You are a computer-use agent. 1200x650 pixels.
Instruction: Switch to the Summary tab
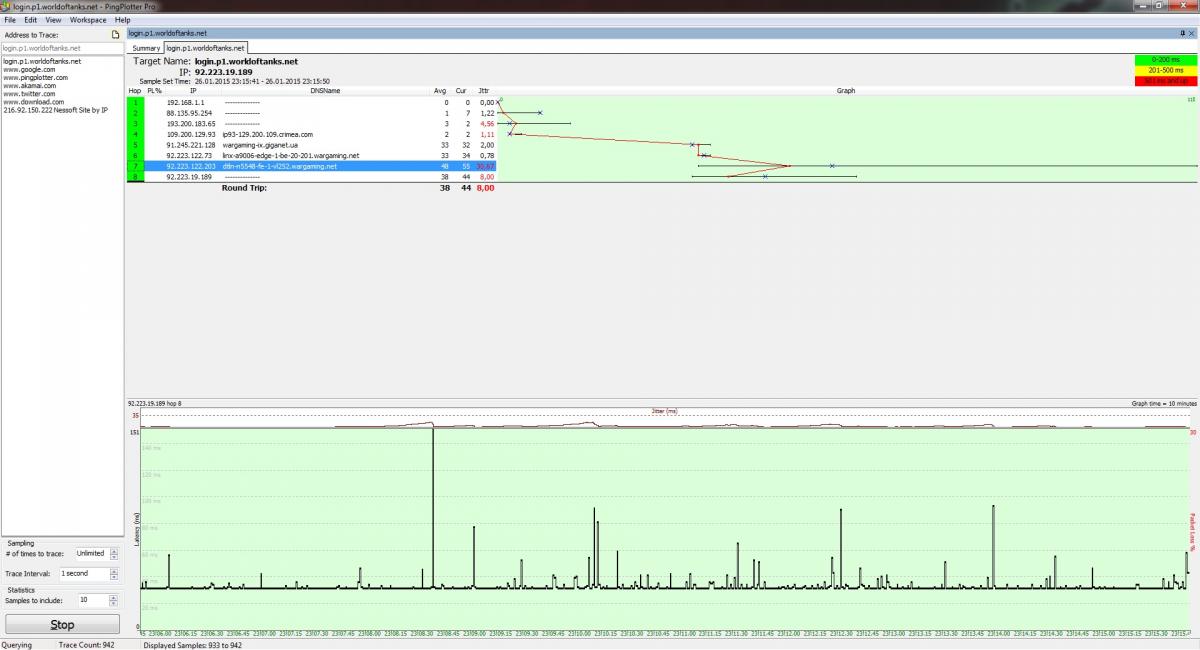pyautogui.click(x=146, y=48)
